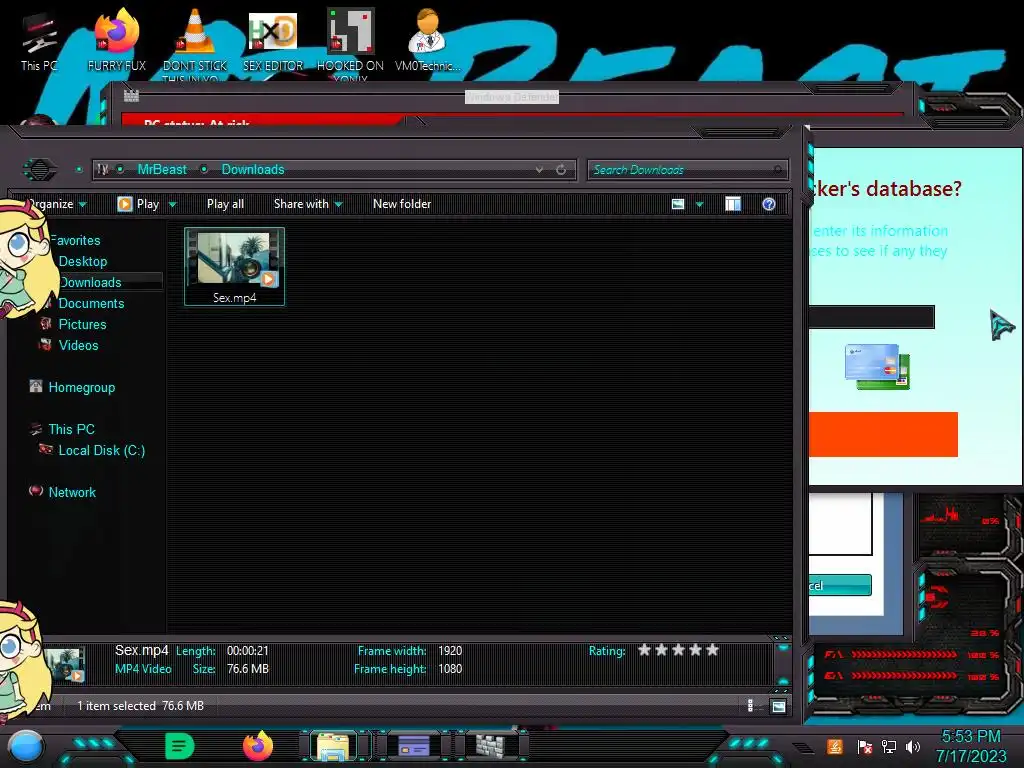Toggle the preview pane icon

point(733,204)
